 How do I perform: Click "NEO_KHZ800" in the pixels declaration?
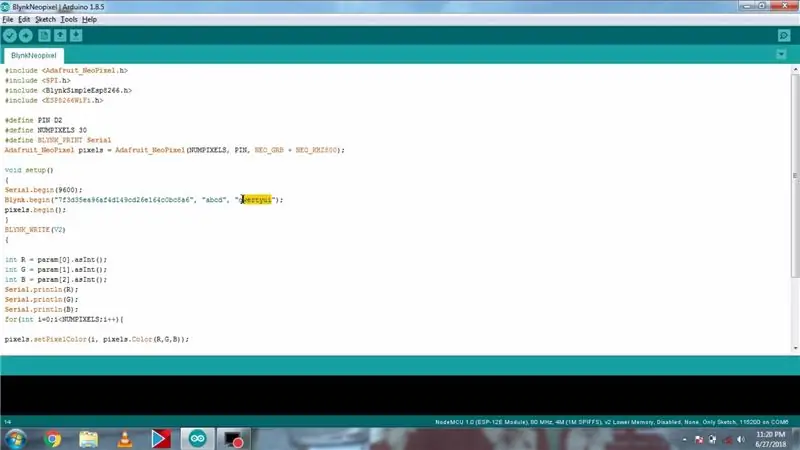(316, 150)
